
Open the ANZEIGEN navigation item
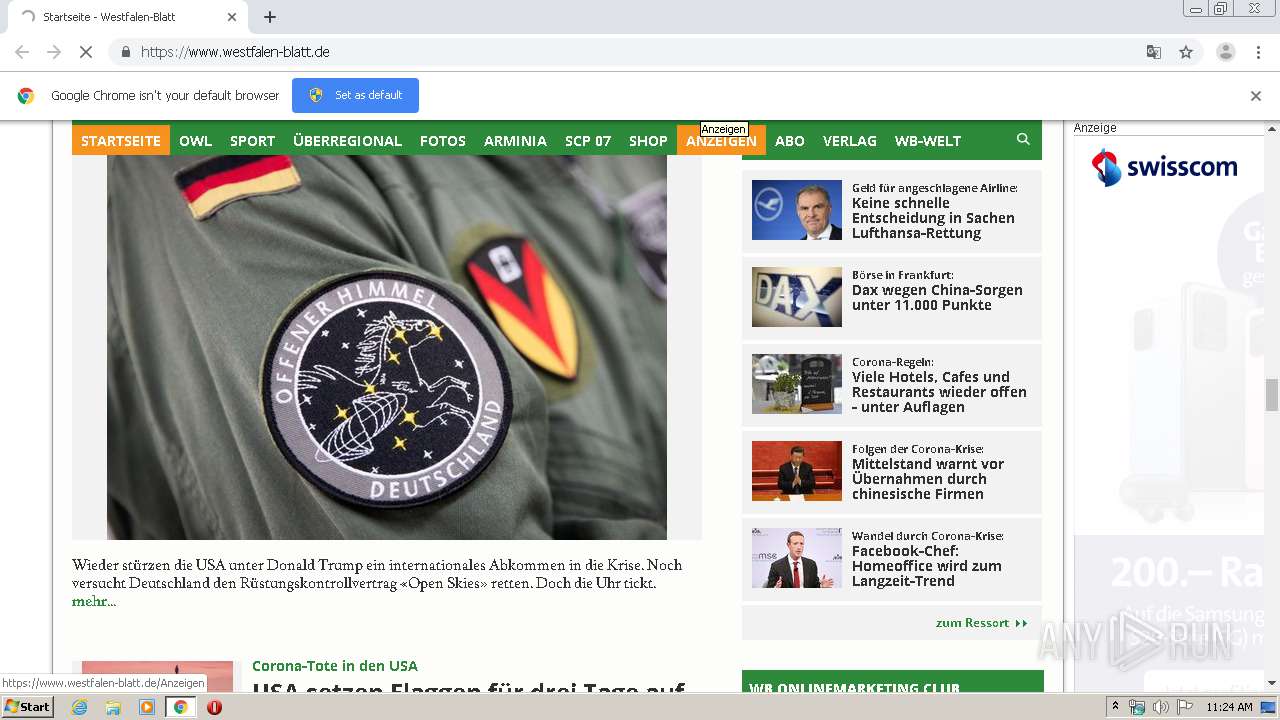click(x=721, y=141)
